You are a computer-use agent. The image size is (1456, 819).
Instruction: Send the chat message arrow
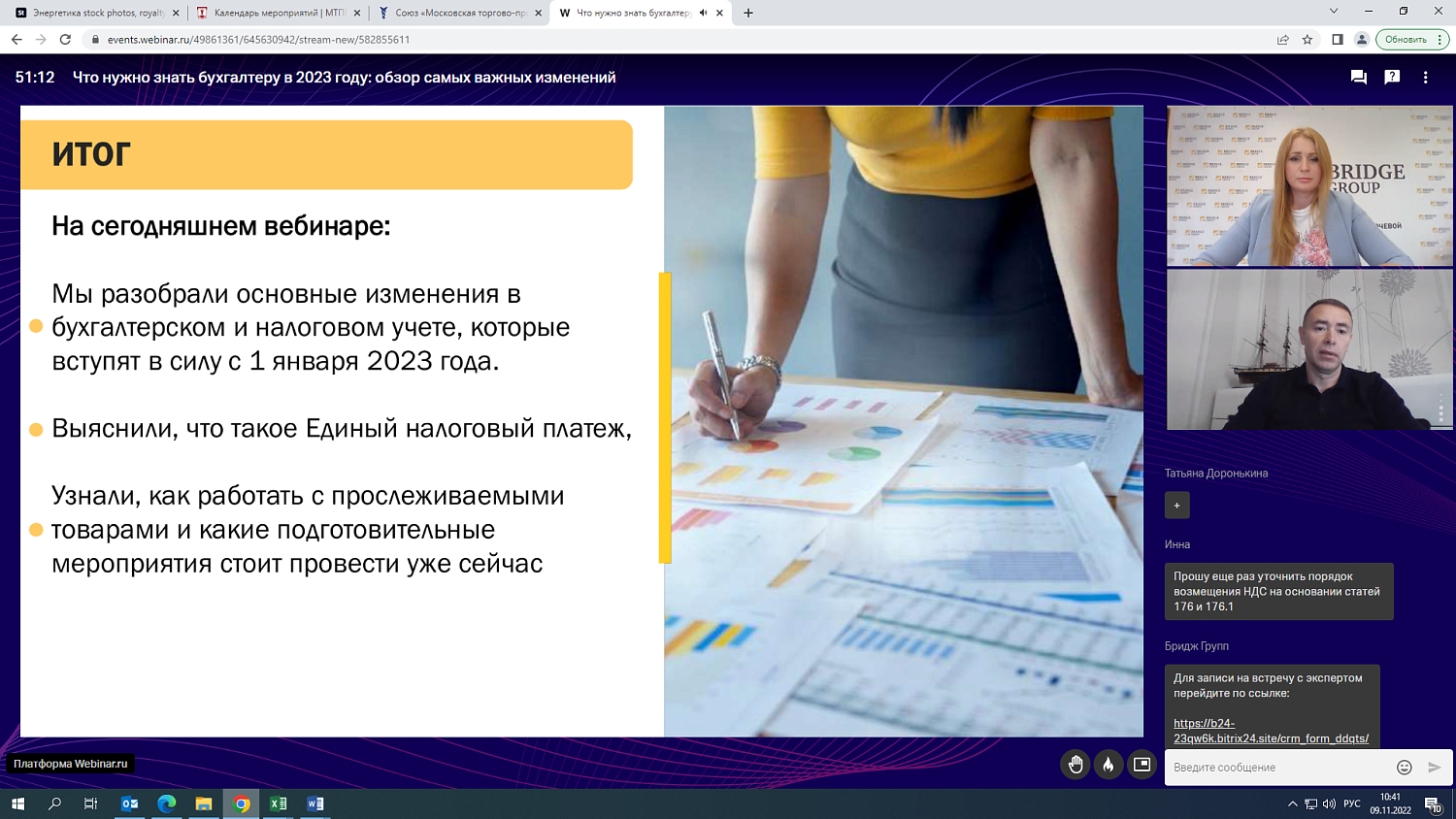click(1435, 768)
